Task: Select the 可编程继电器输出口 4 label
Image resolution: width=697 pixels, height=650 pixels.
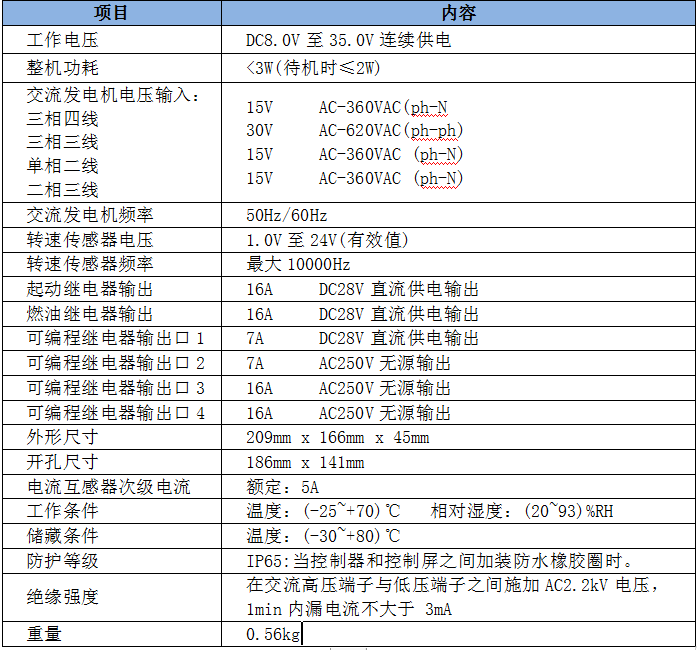Action: click(116, 413)
